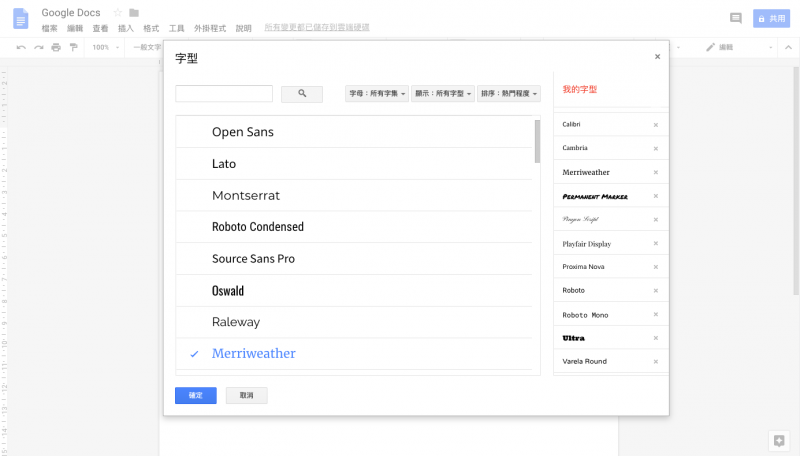The image size is (800, 456).
Task: Select the paint format icon
Action: point(73,47)
